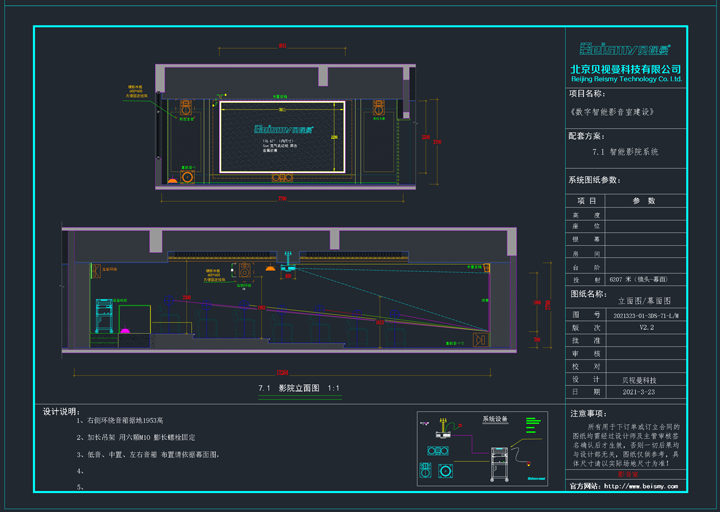Select the magenta dome symbol beside the rack
The width and height of the screenshot is (720, 512).
(125, 330)
